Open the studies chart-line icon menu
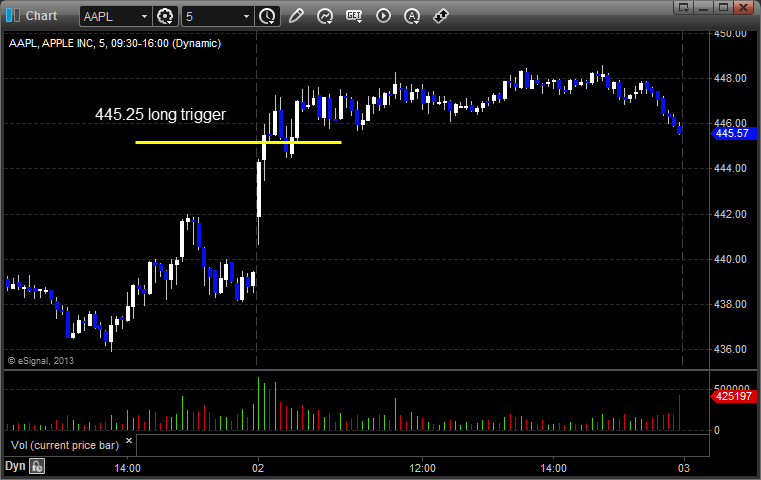 click(x=325, y=16)
